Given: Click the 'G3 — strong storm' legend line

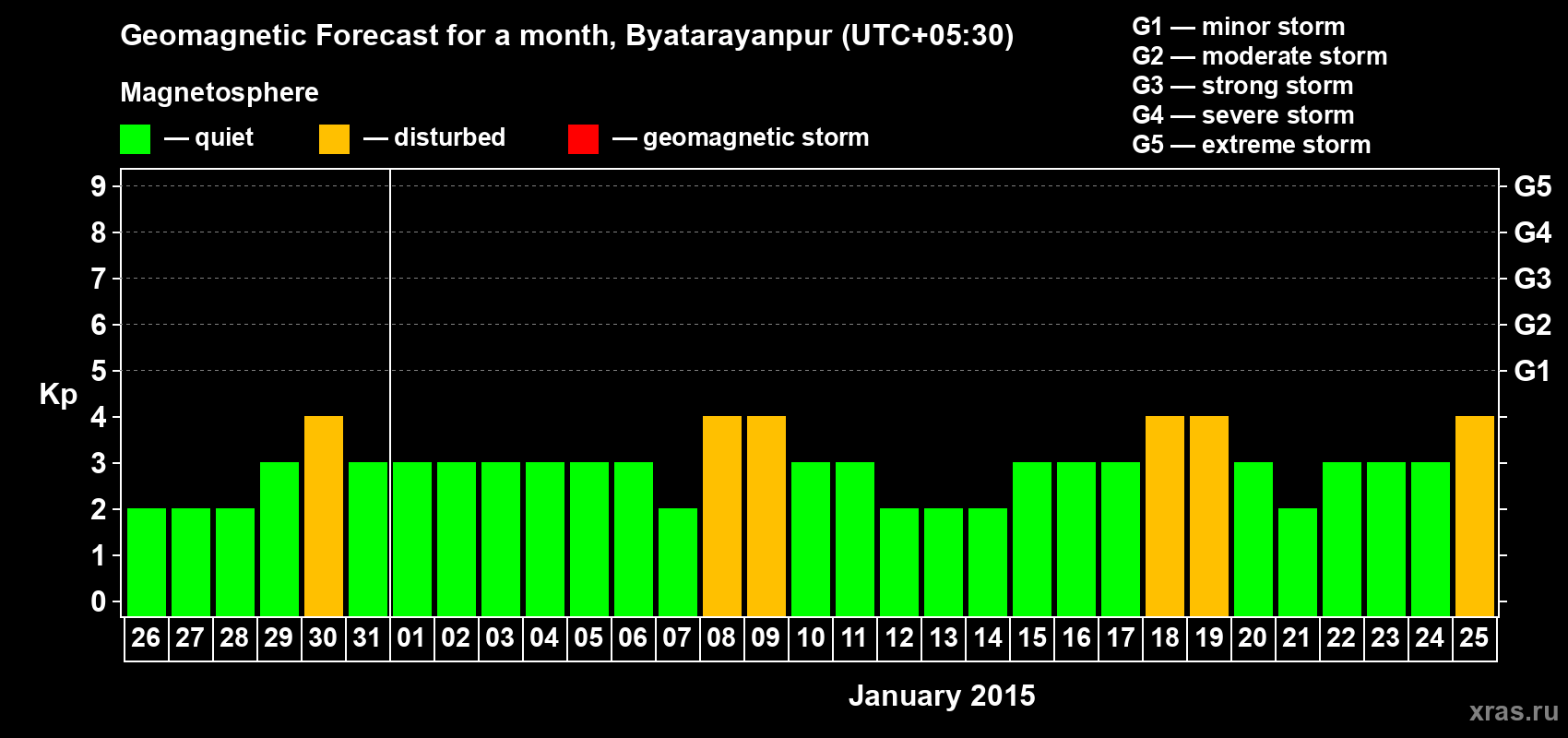Looking at the screenshot, I should point(1242,86).
